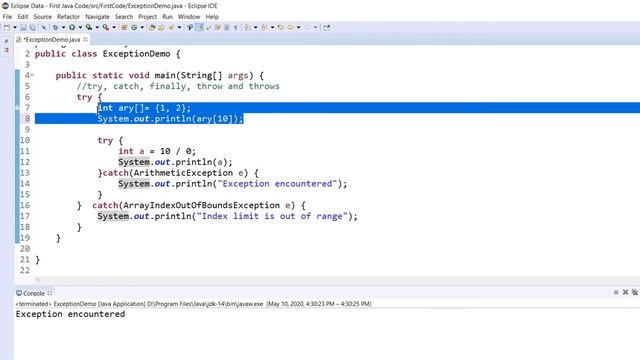Click the New Java Package icon
The height and width of the screenshot is (360, 640).
[124, 27]
